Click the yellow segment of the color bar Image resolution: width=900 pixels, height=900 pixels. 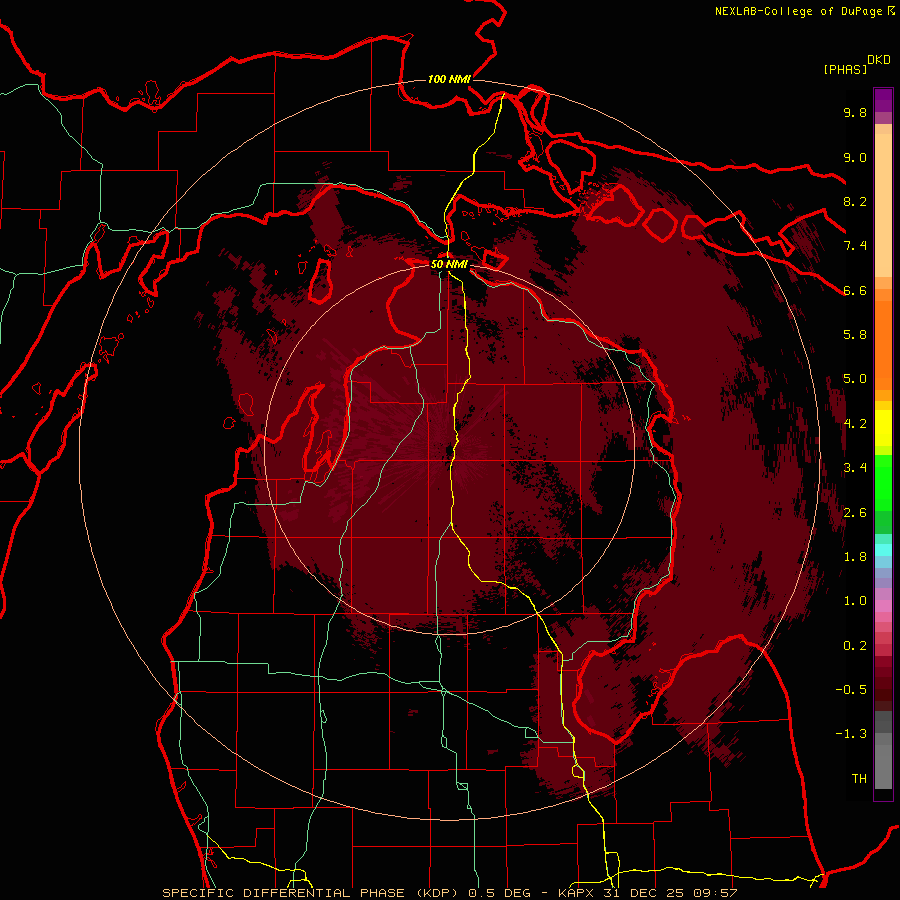(883, 428)
